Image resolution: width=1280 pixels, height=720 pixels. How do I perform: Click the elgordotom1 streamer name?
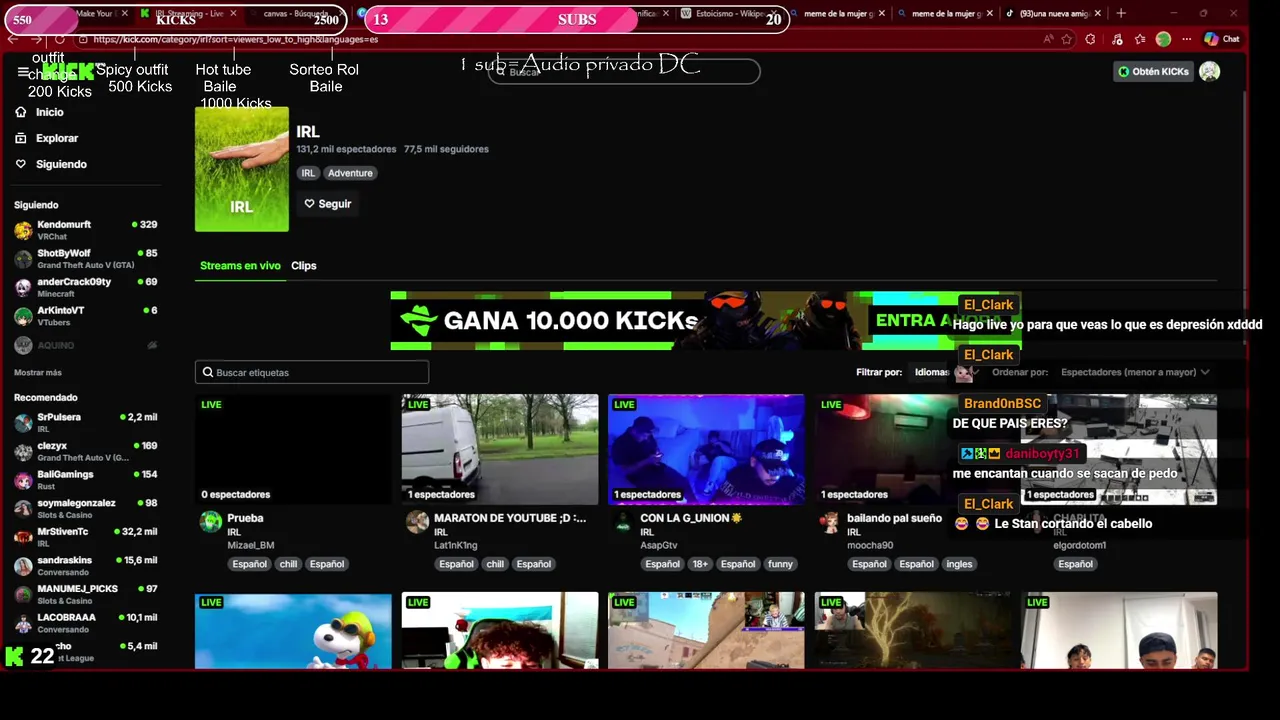1079,546
